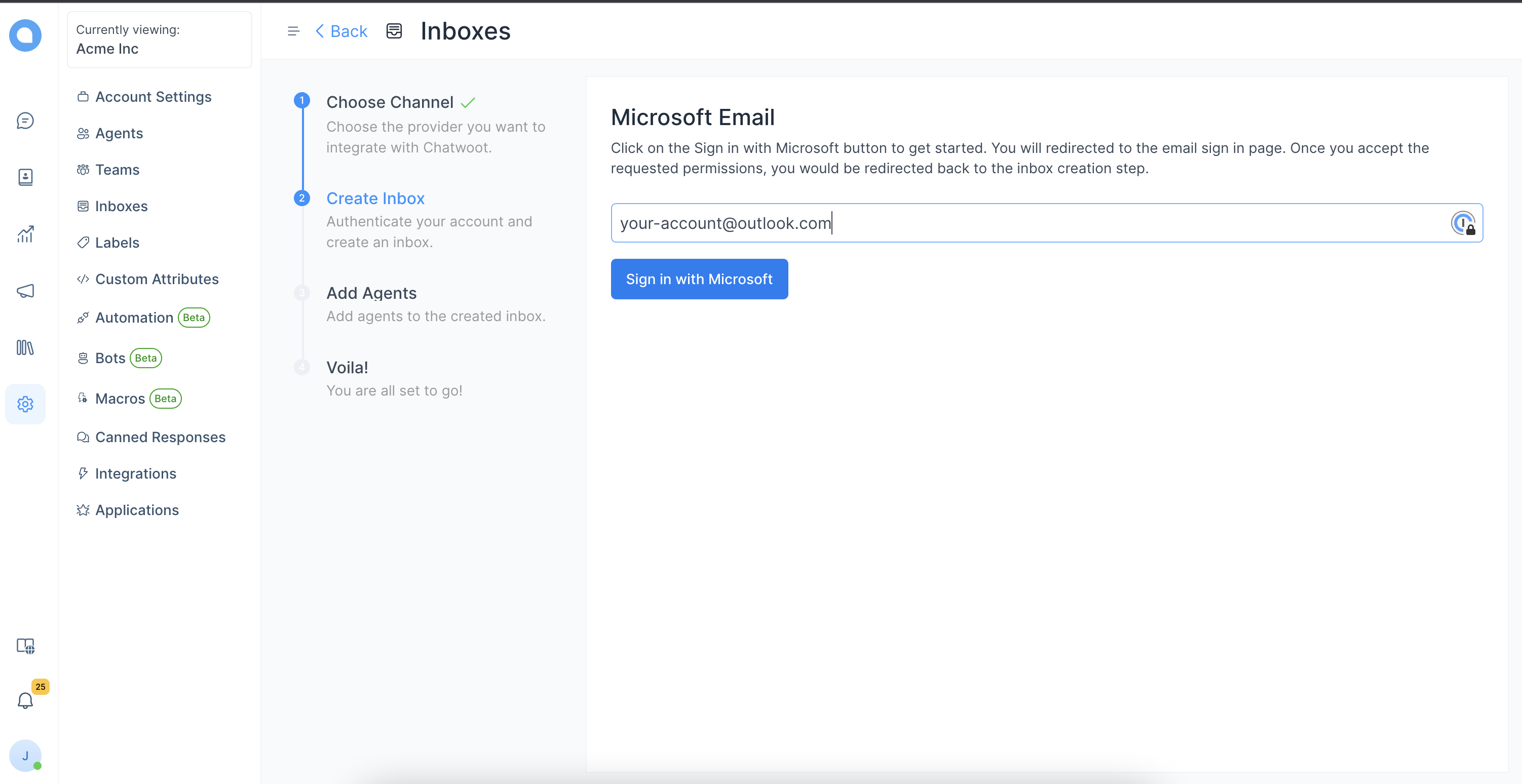Select Automation Beta menu item
The width and height of the screenshot is (1522, 784).
point(134,318)
